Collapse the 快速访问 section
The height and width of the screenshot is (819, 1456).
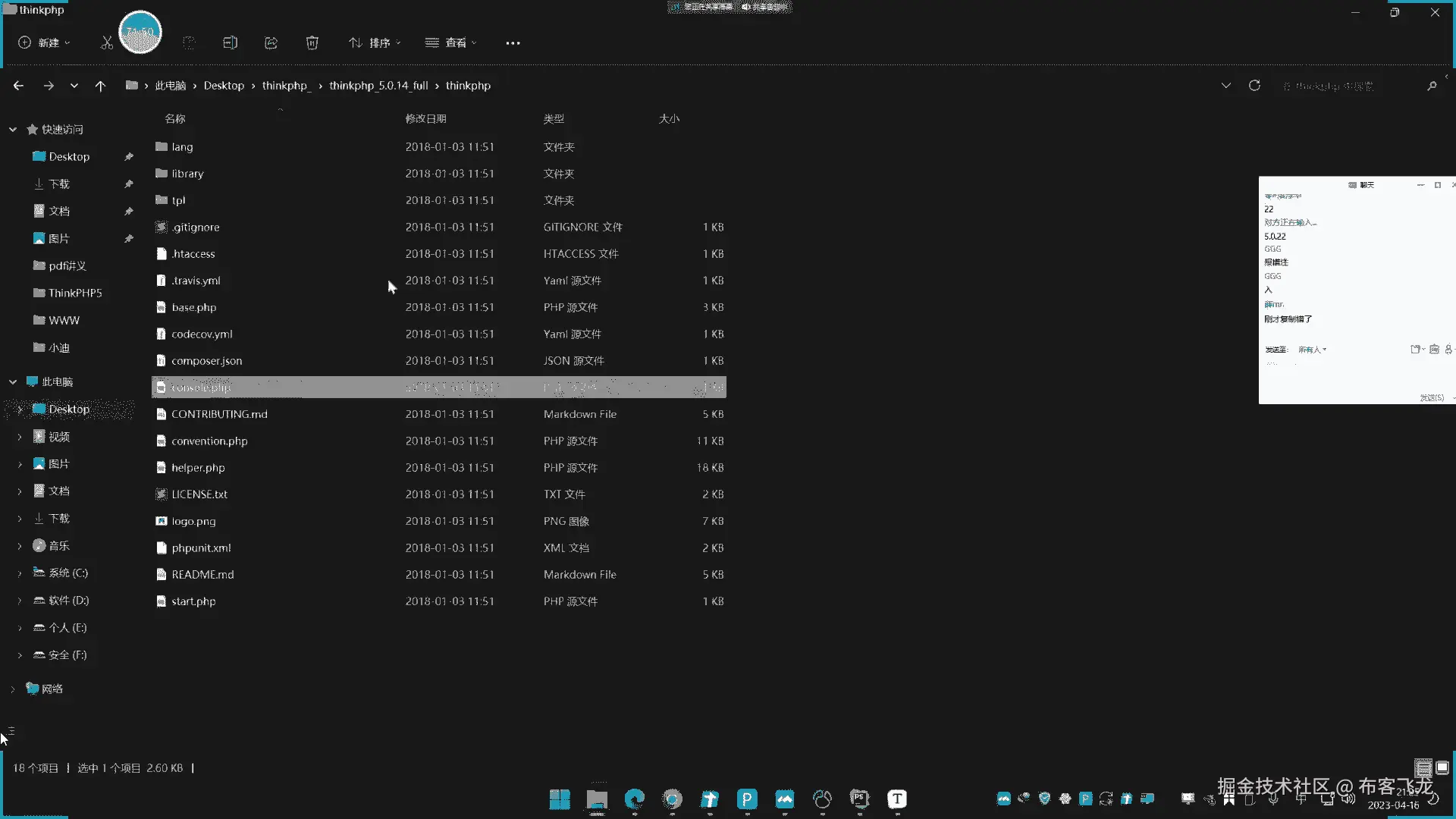coord(13,130)
